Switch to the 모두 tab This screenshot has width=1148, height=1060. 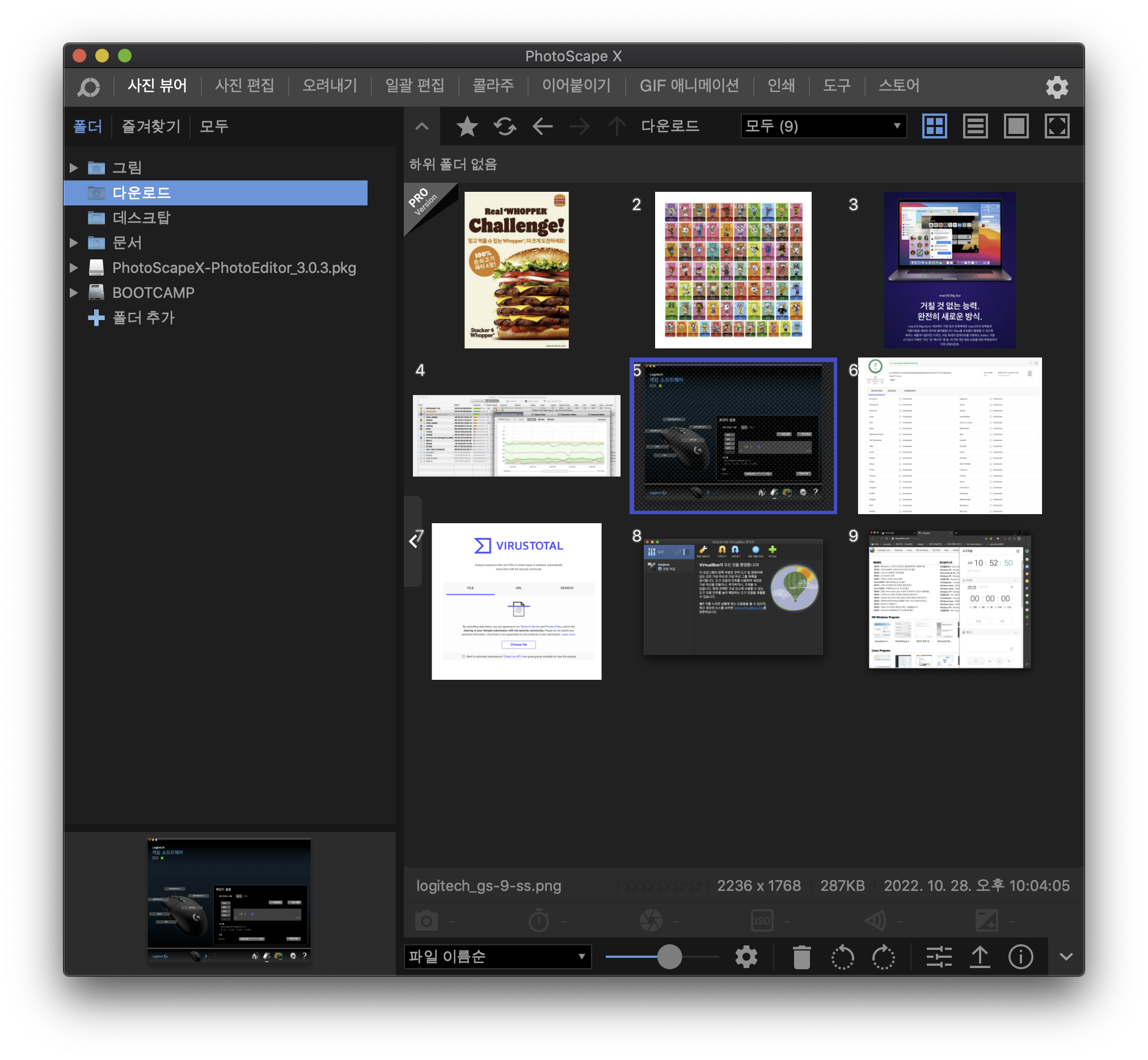(x=214, y=126)
